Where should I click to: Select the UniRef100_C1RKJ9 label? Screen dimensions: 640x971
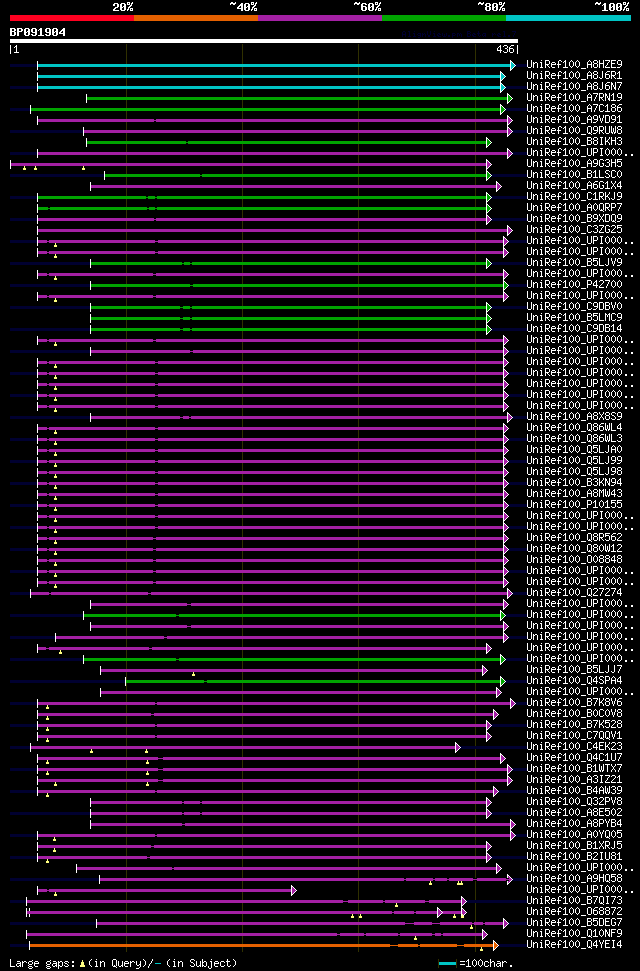[574, 197]
